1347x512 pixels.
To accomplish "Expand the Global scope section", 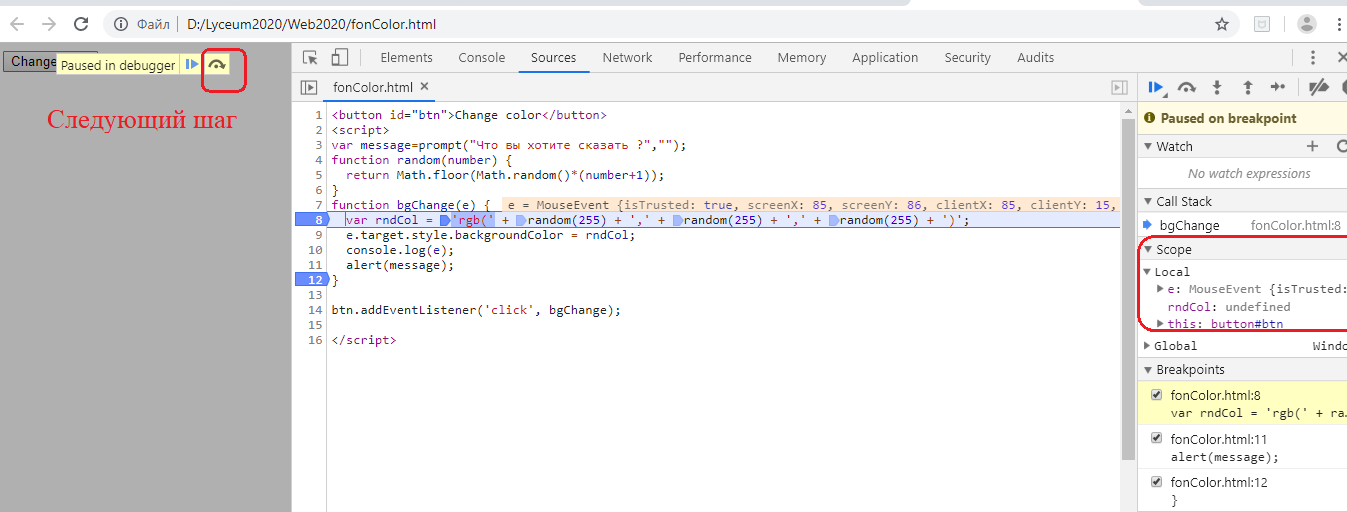I will click(1148, 346).
